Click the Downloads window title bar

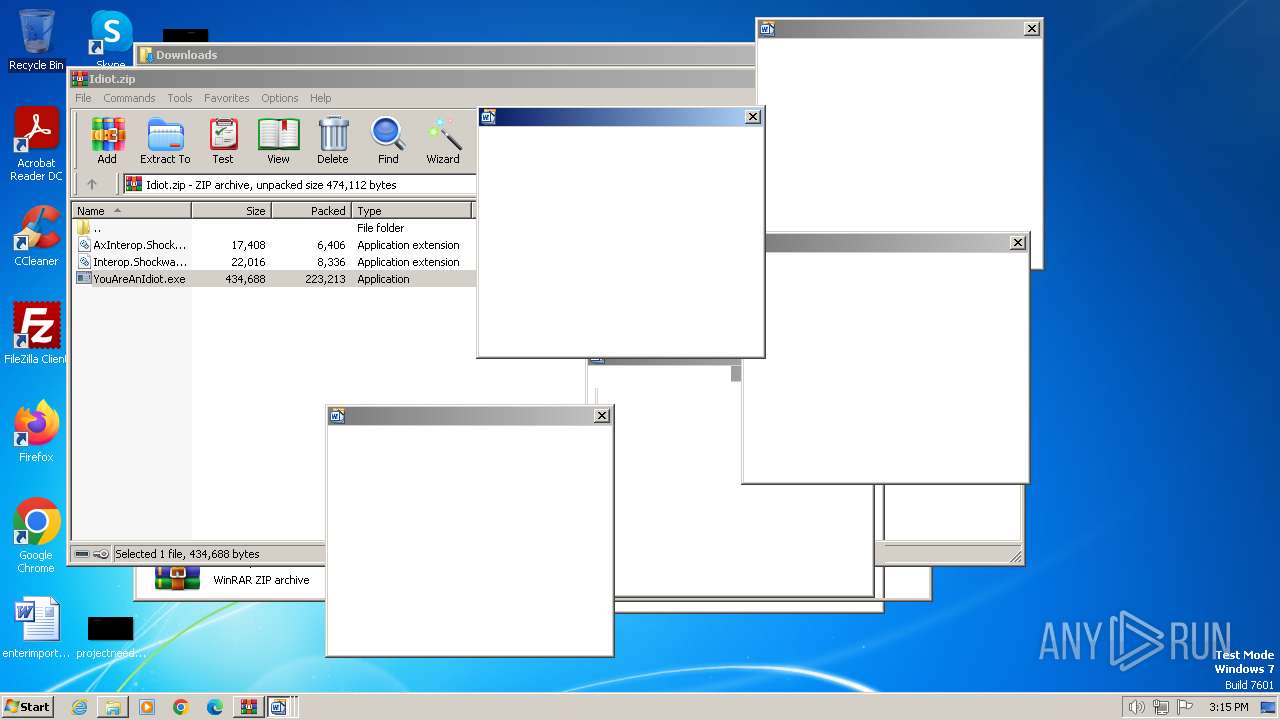[445, 55]
